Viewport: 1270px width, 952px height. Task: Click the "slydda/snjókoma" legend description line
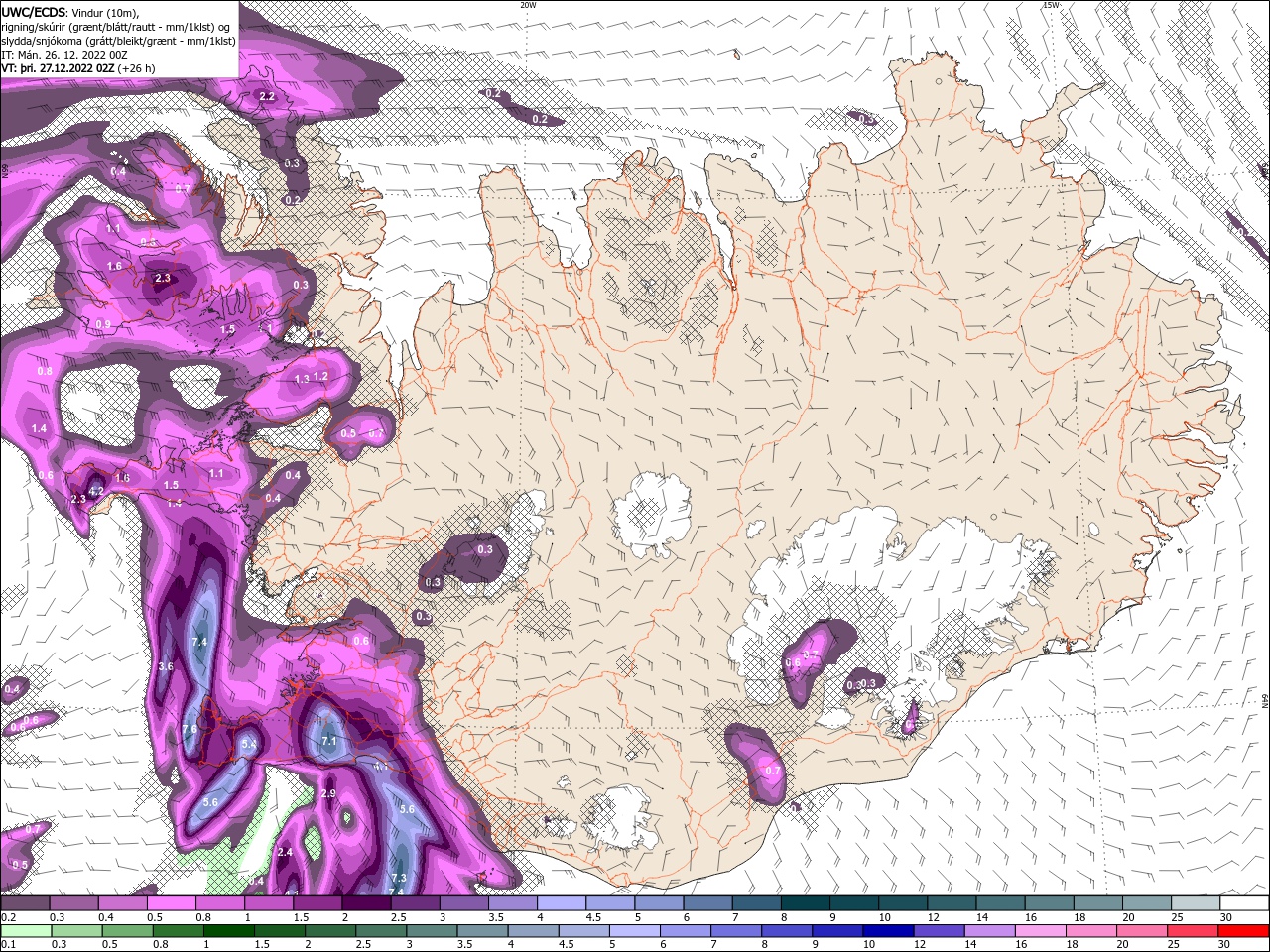(119, 41)
